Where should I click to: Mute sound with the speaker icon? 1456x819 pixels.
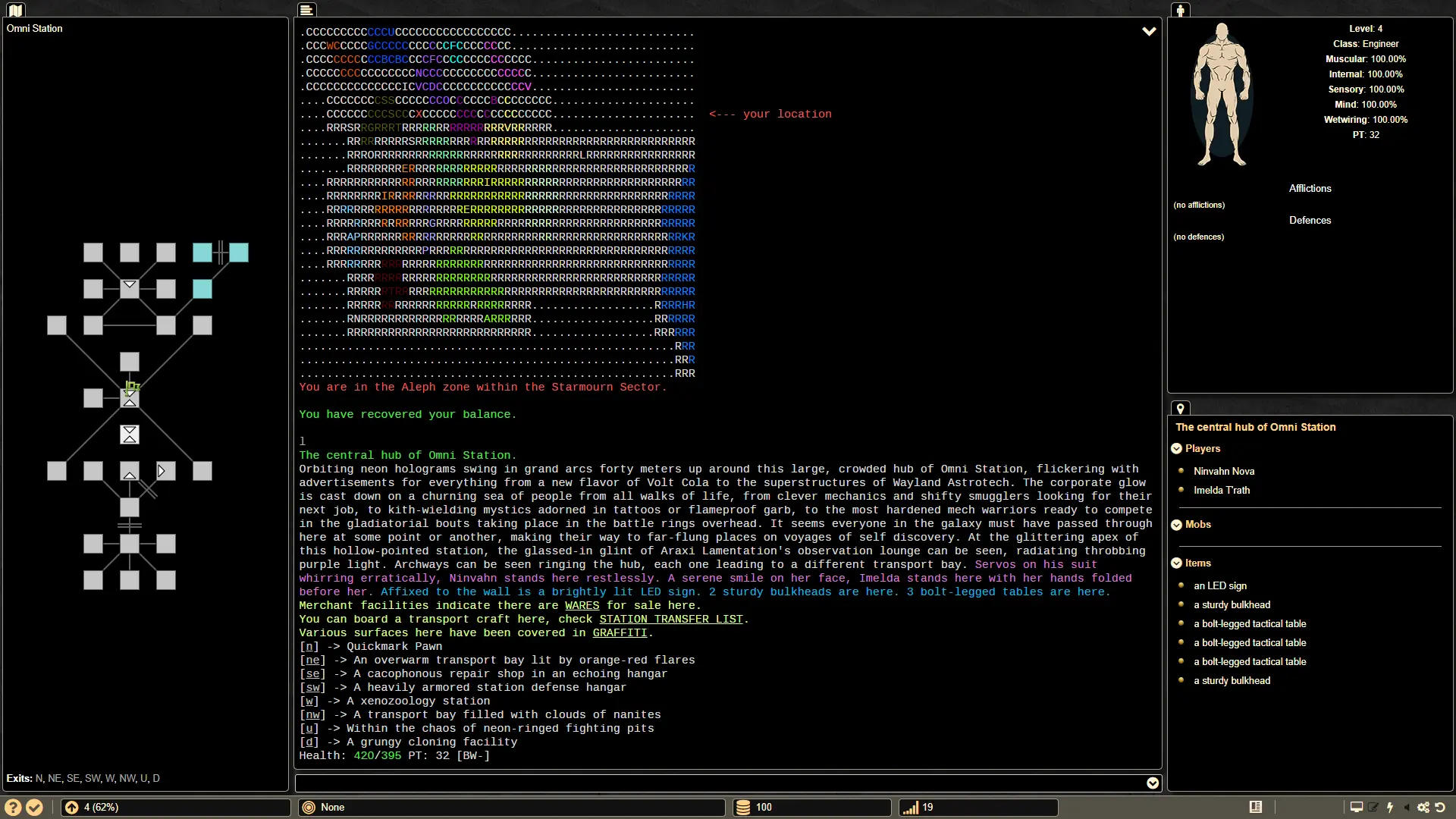[1406, 807]
